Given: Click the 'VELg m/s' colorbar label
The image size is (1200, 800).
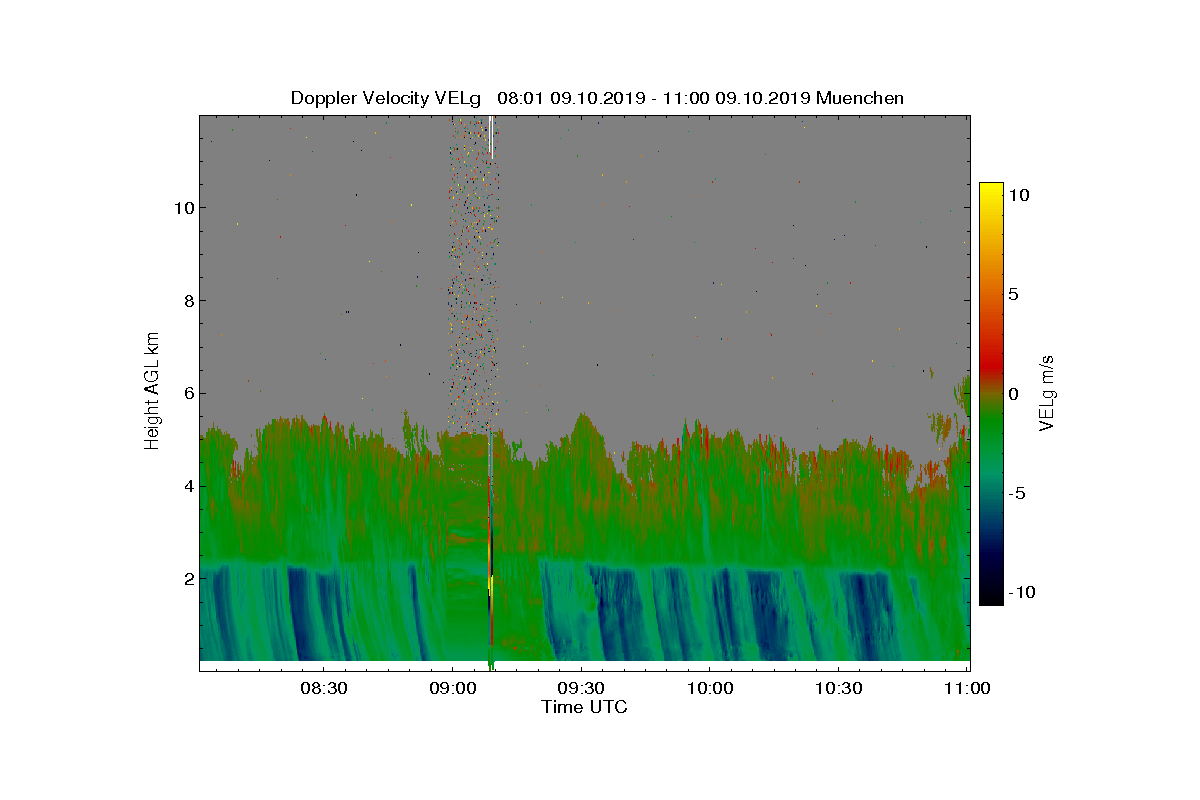Looking at the screenshot, I should click(1047, 392).
